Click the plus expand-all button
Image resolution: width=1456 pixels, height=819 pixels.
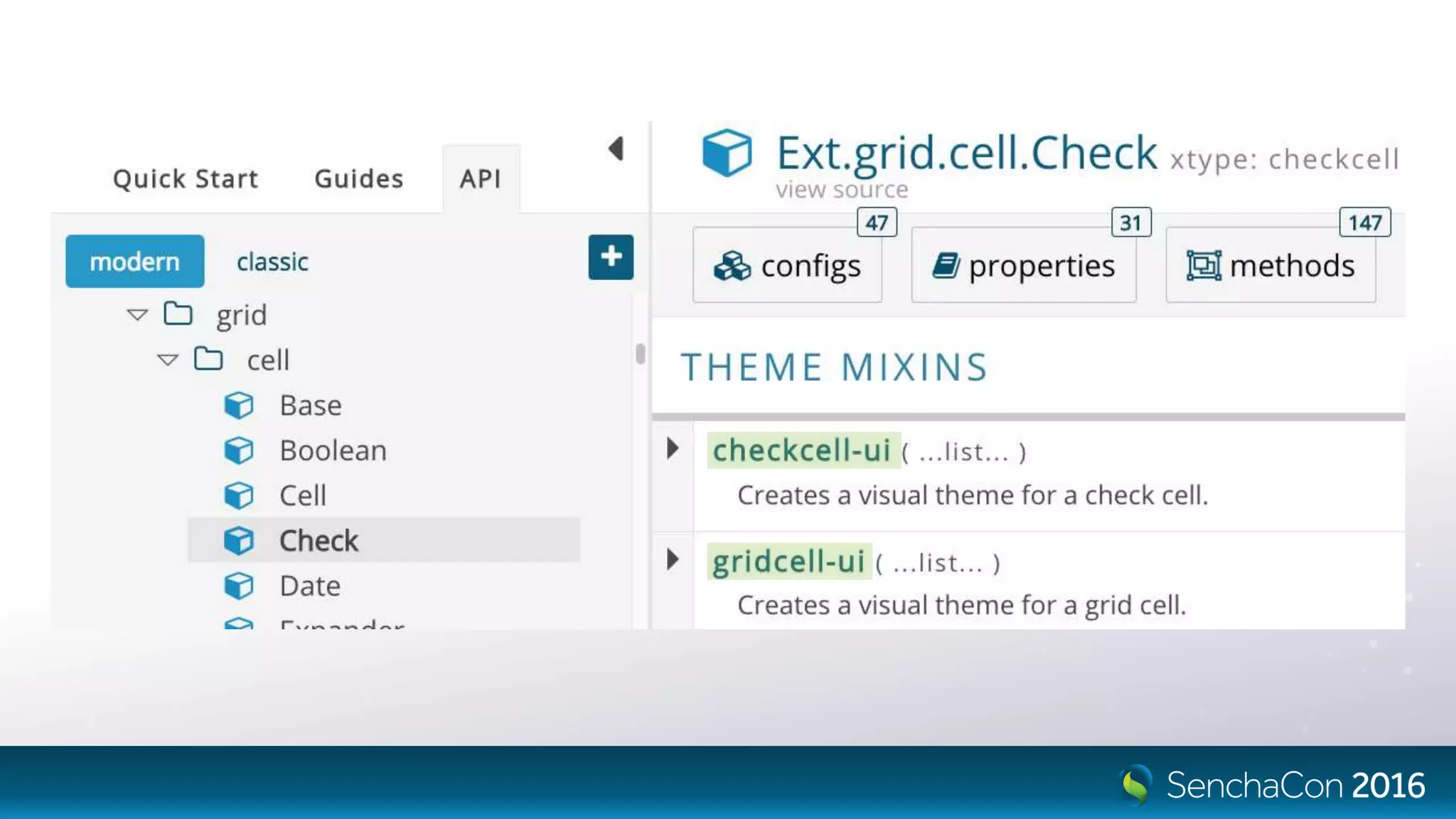tap(611, 257)
